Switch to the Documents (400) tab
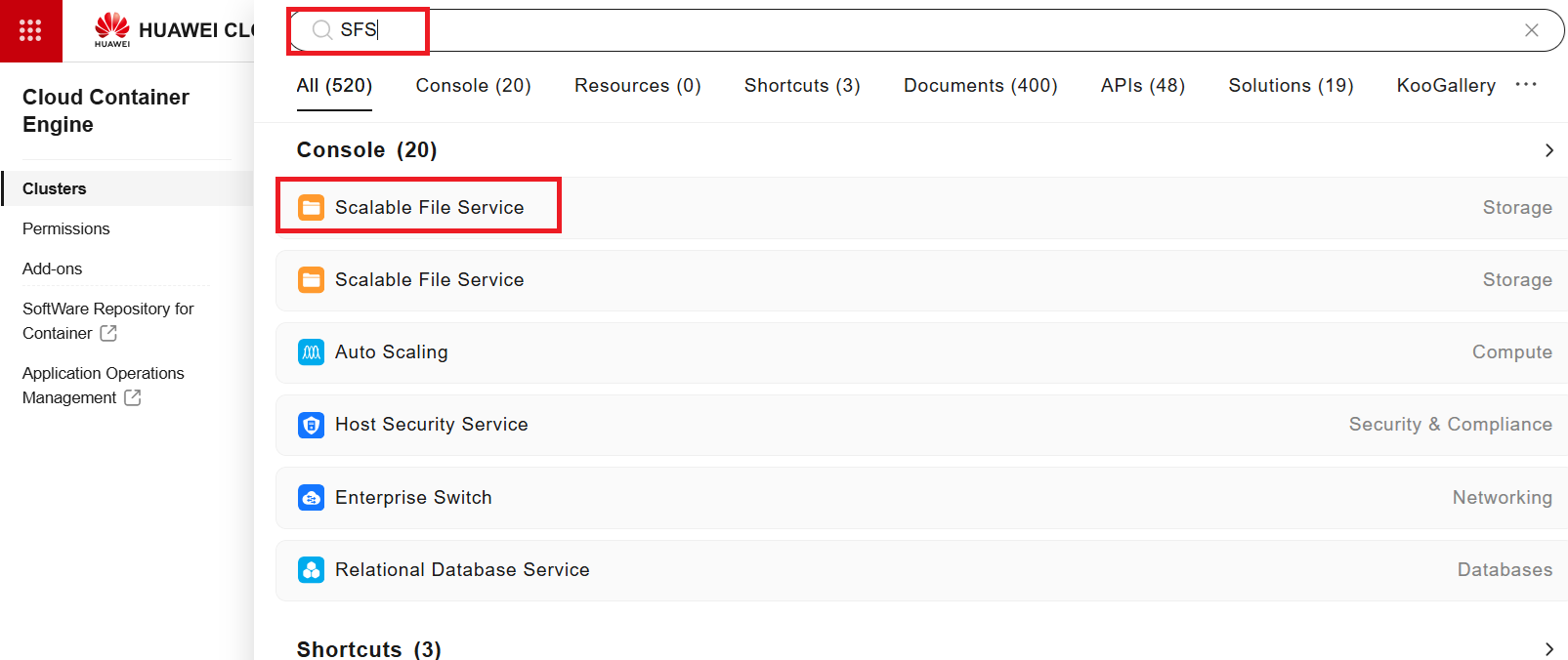 point(980,86)
